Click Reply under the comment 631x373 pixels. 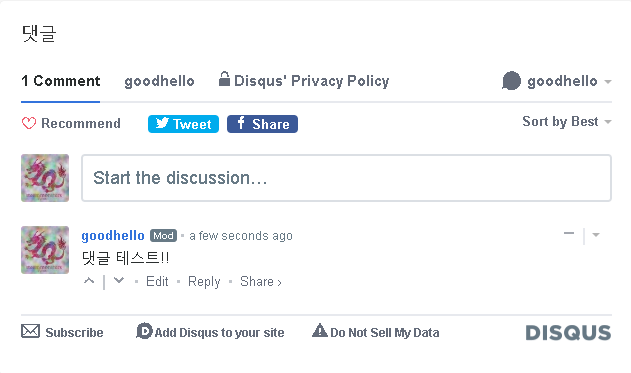click(204, 281)
